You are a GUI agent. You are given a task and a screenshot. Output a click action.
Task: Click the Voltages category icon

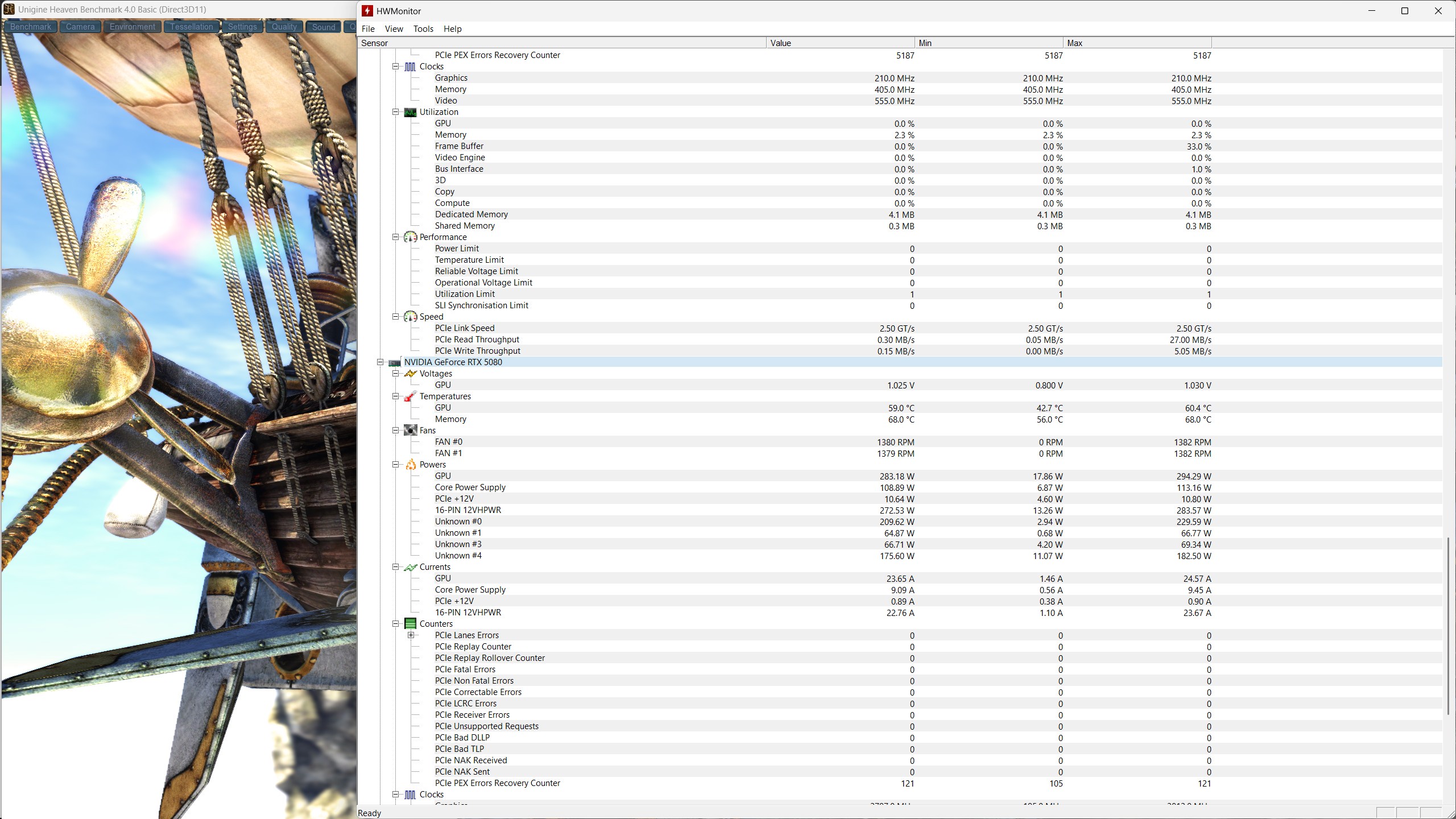[x=410, y=374]
